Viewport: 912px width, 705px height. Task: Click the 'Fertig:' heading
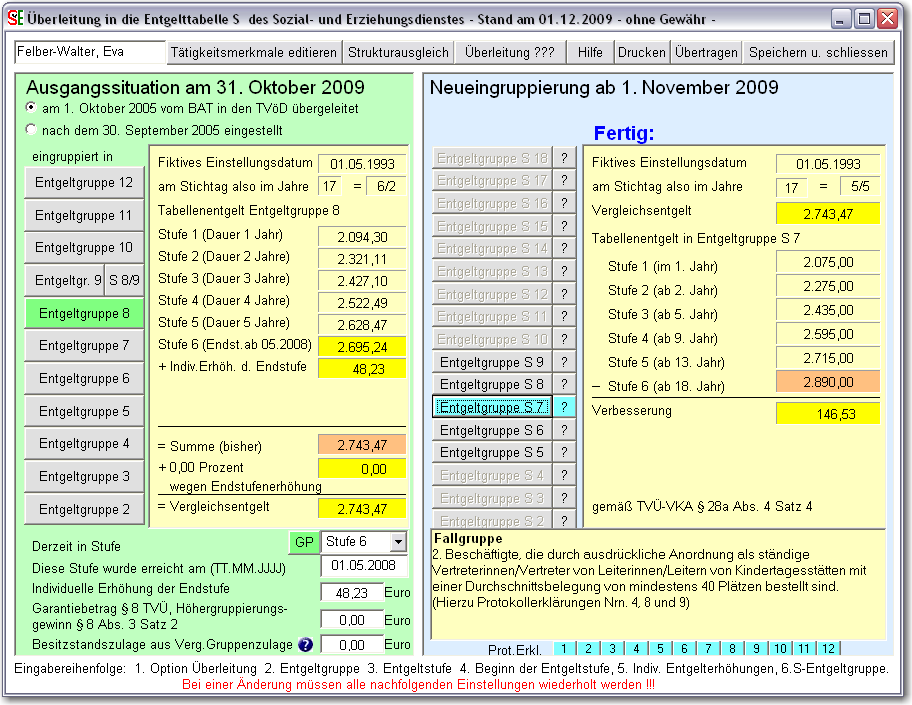(x=624, y=134)
